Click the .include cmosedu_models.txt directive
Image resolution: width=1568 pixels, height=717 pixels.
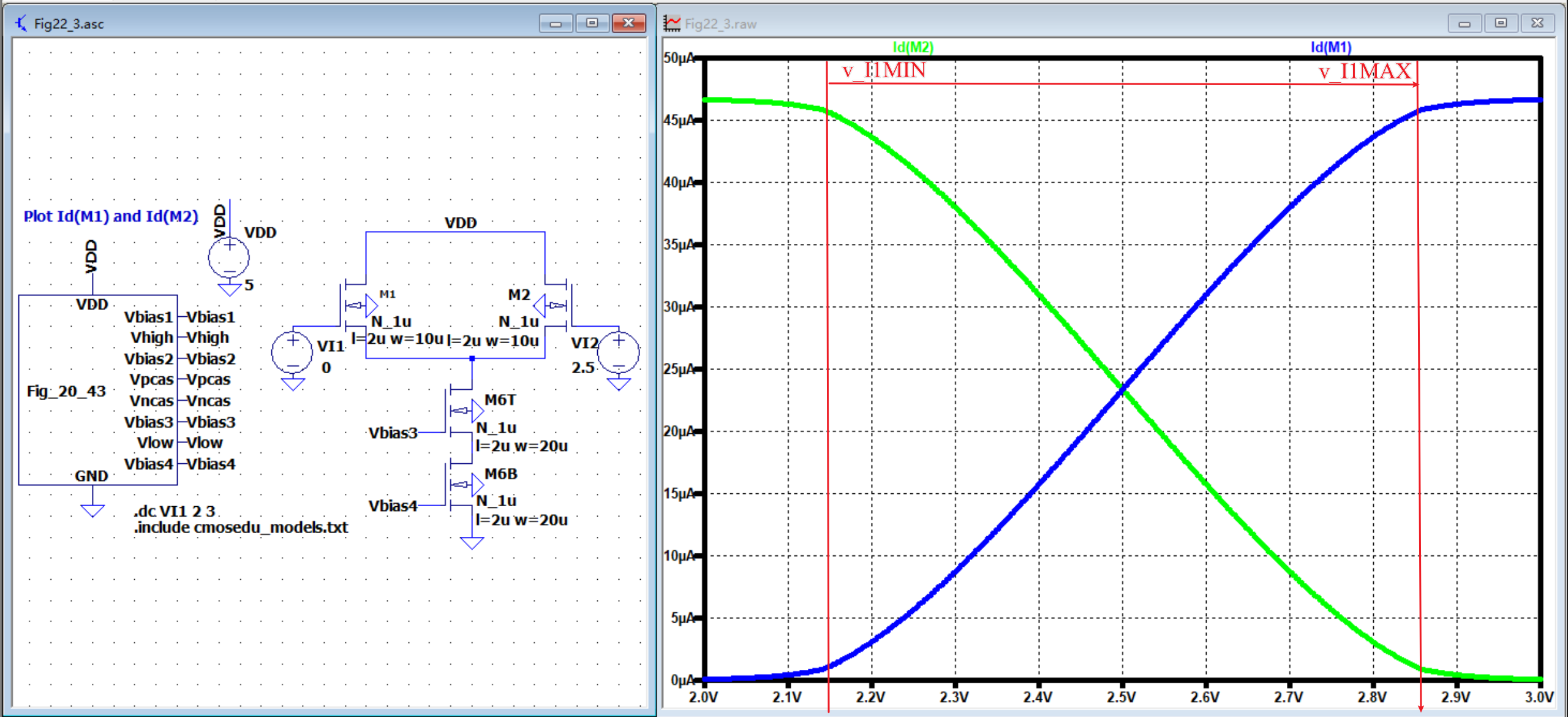coord(241,528)
